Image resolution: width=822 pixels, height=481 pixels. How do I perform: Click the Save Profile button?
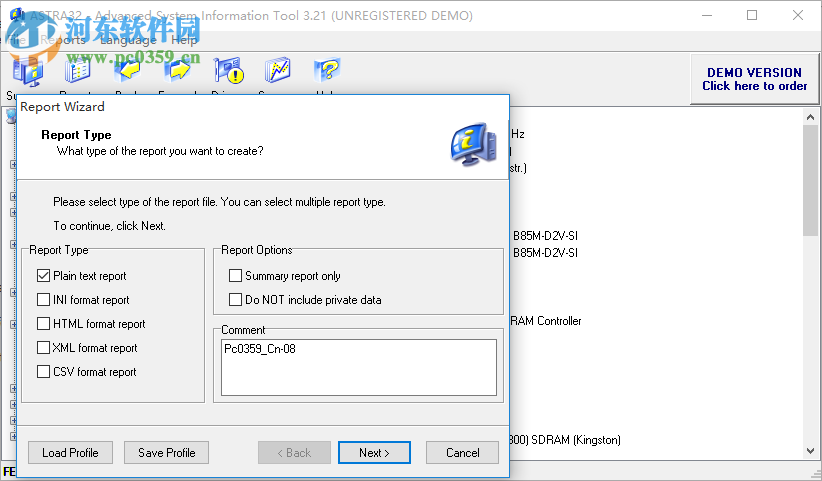point(167,453)
